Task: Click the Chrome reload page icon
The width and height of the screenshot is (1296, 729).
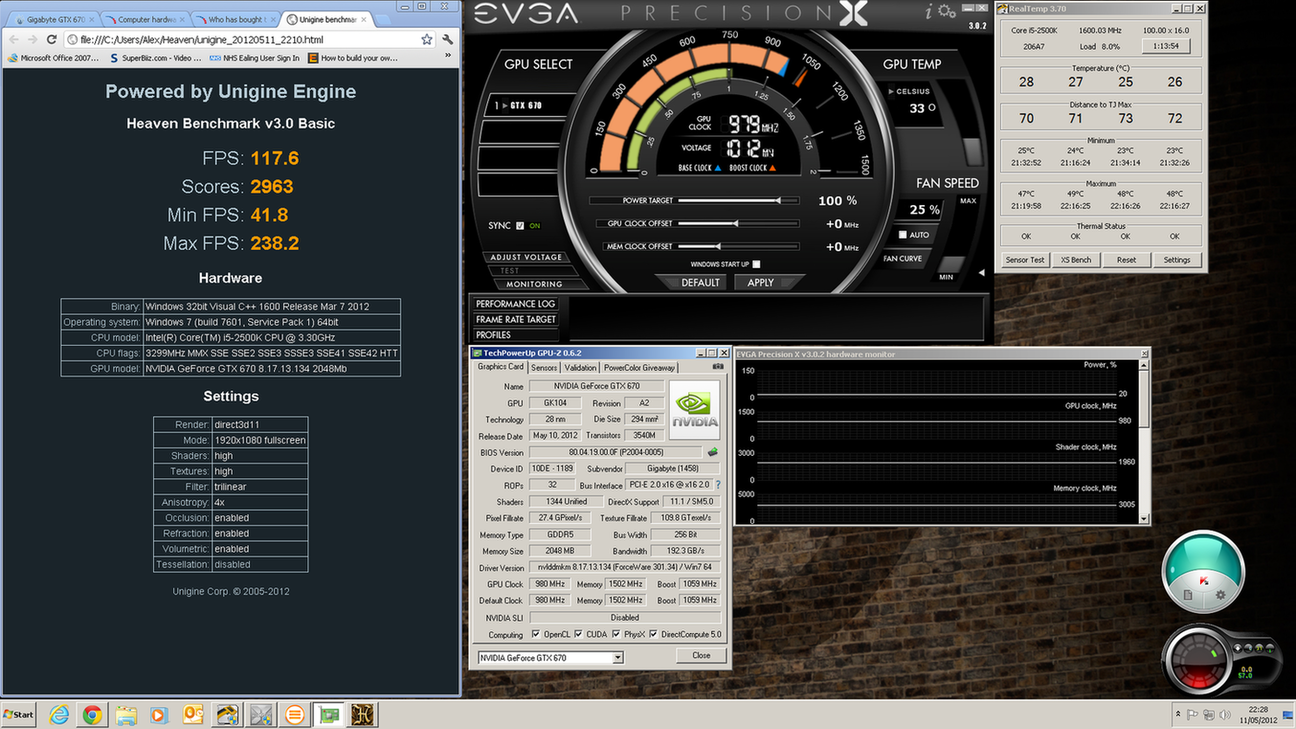Action: pos(51,40)
